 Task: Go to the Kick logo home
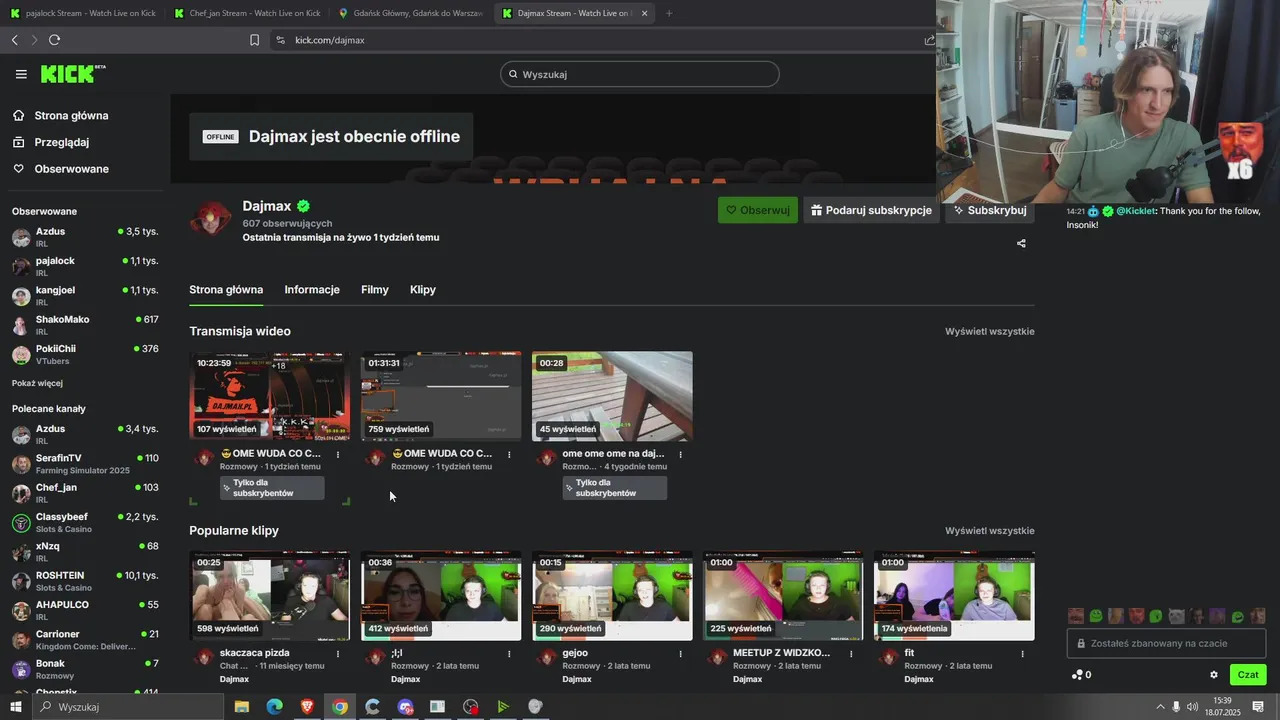coord(73,74)
